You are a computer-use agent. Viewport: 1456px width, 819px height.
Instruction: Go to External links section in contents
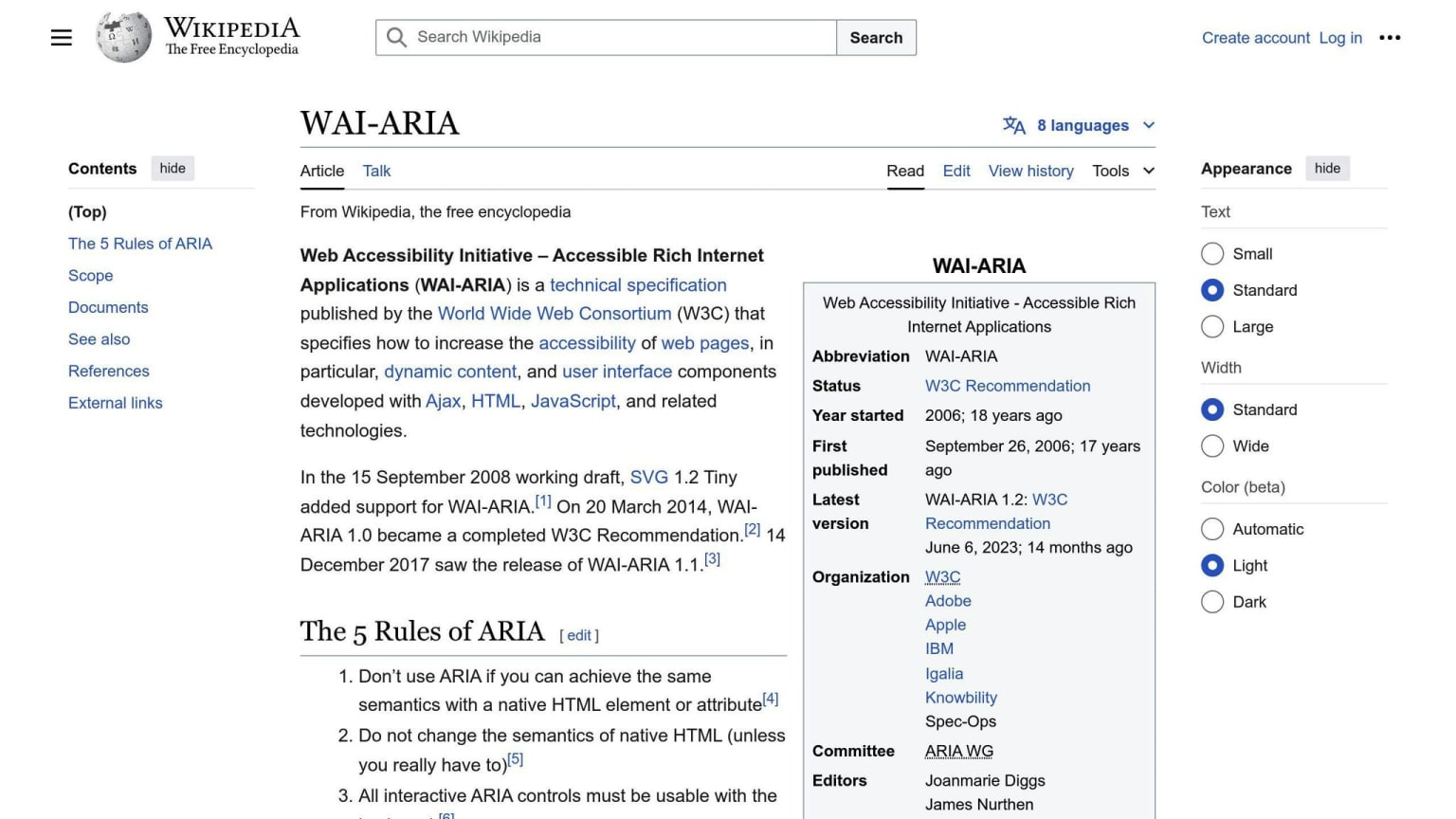(x=116, y=403)
